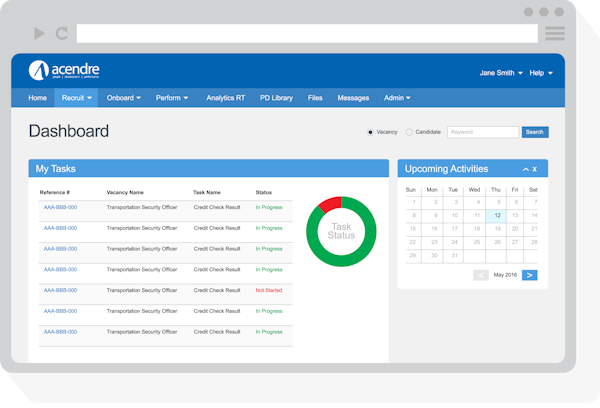600x408 pixels.
Task: Click the Vacancy Name column header
Action: point(125,192)
